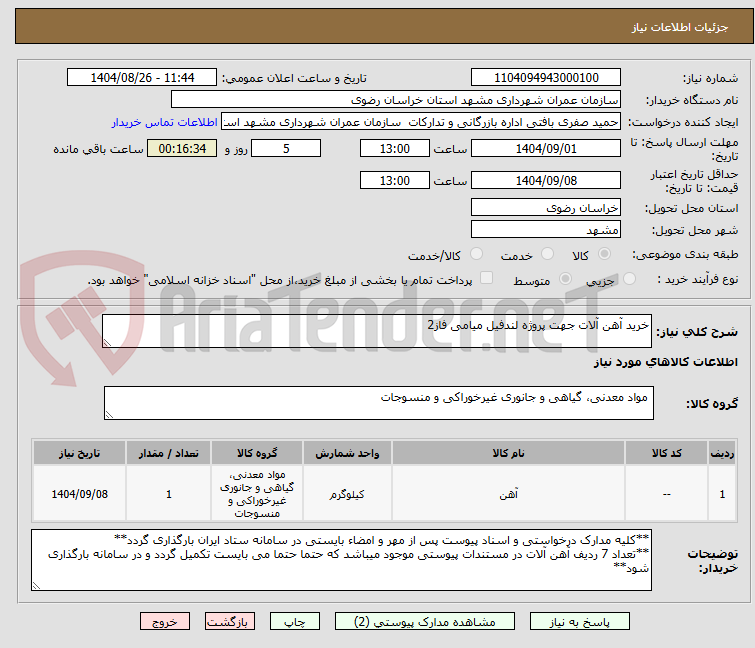
Task: Click the general description text area
Action: pyautogui.click(x=377, y=331)
